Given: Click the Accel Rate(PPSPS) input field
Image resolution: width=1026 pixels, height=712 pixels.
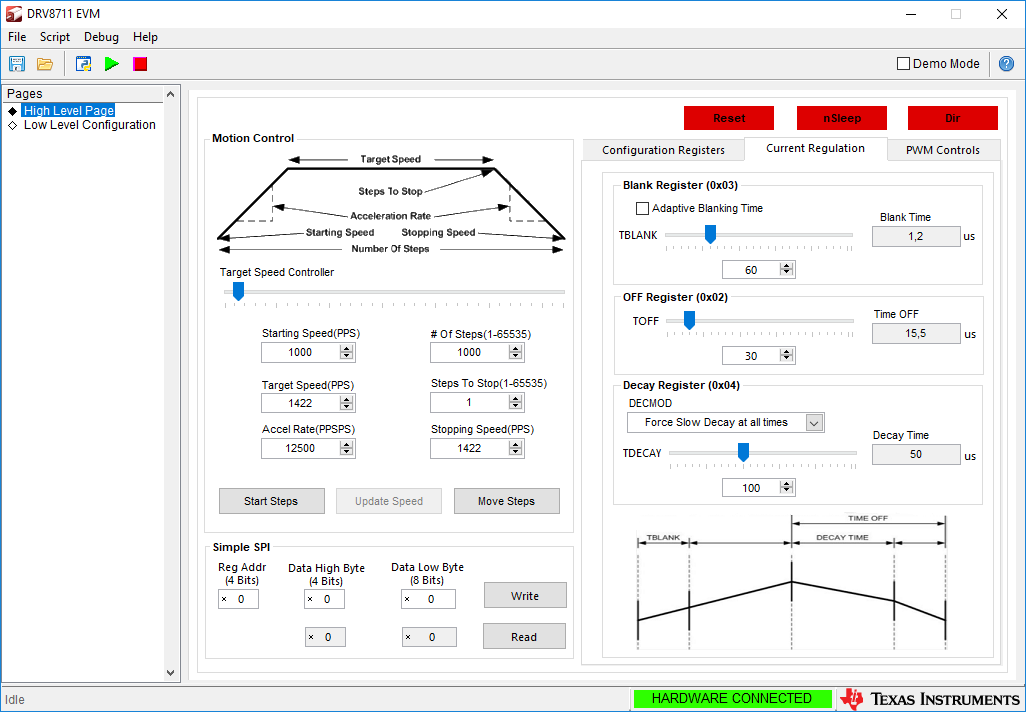Looking at the screenshot, I should (300, 448).
